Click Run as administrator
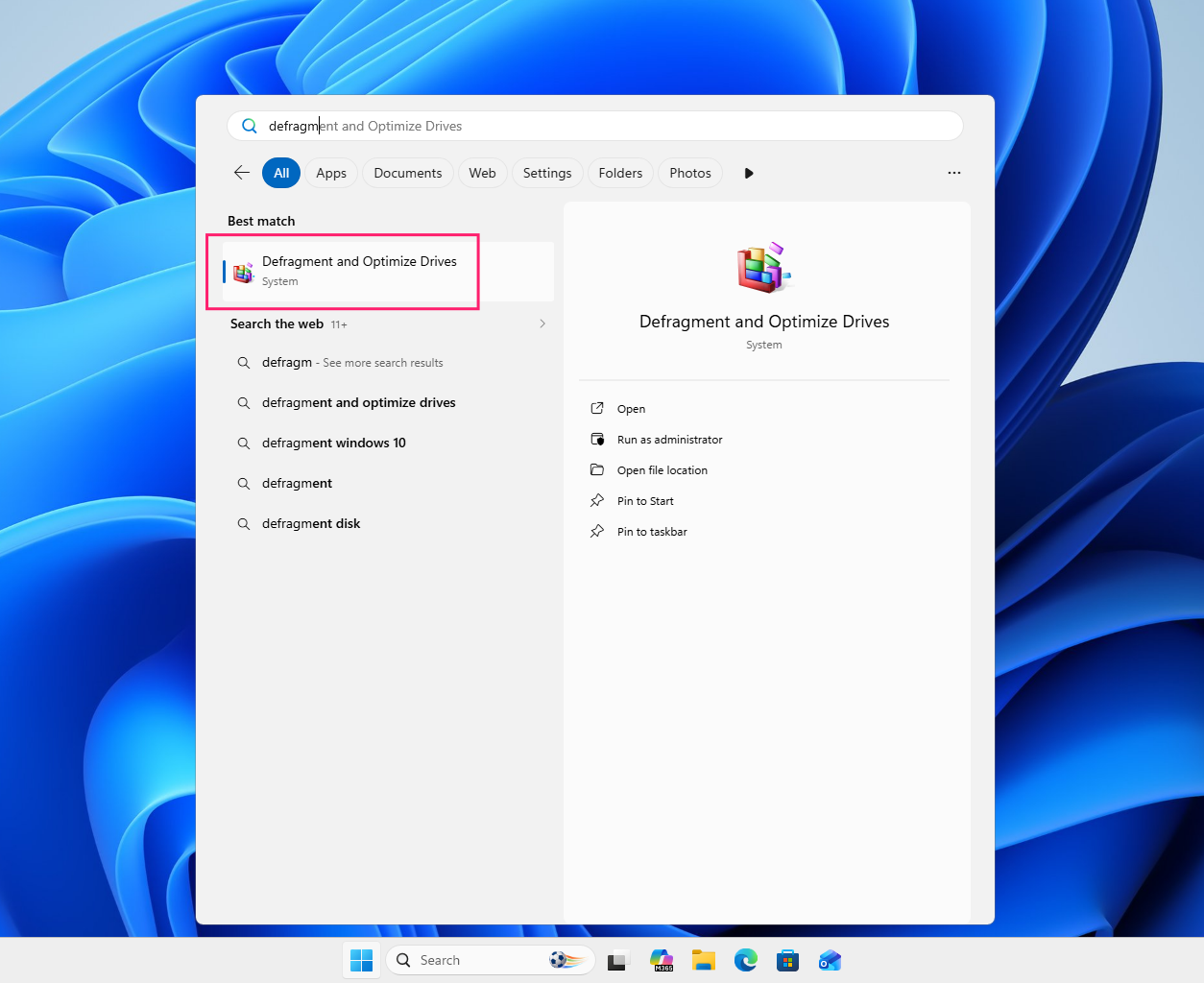Viewport: 1204px width, 983px height. tap(669, 440)
